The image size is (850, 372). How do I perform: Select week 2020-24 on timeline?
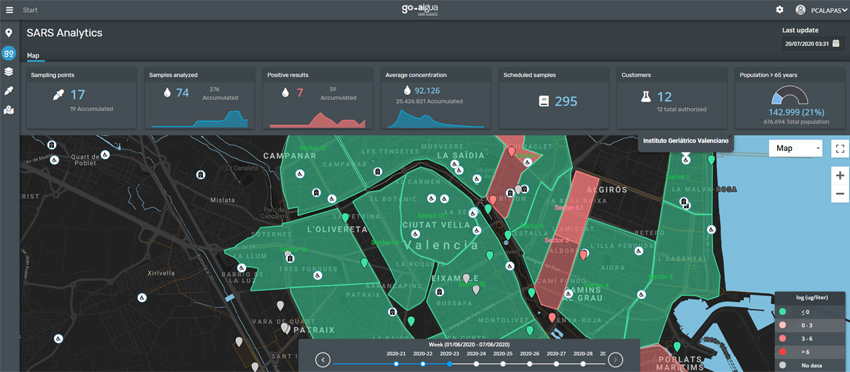[476, 364]
